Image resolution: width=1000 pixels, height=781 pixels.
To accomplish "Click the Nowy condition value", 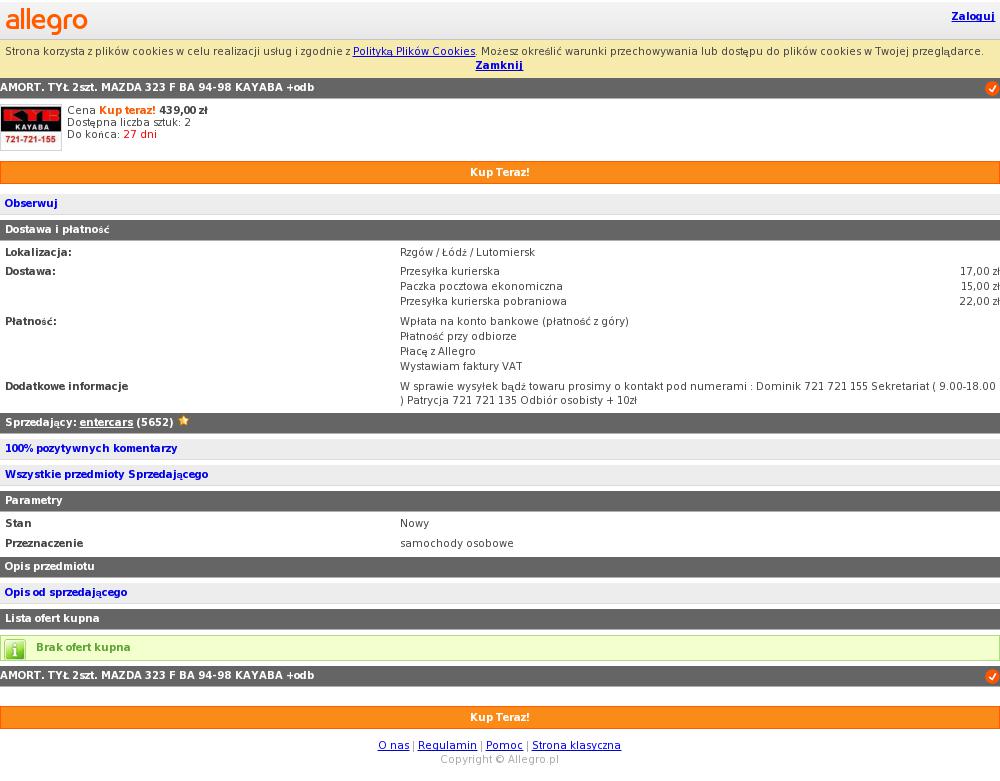I will 415,523.
